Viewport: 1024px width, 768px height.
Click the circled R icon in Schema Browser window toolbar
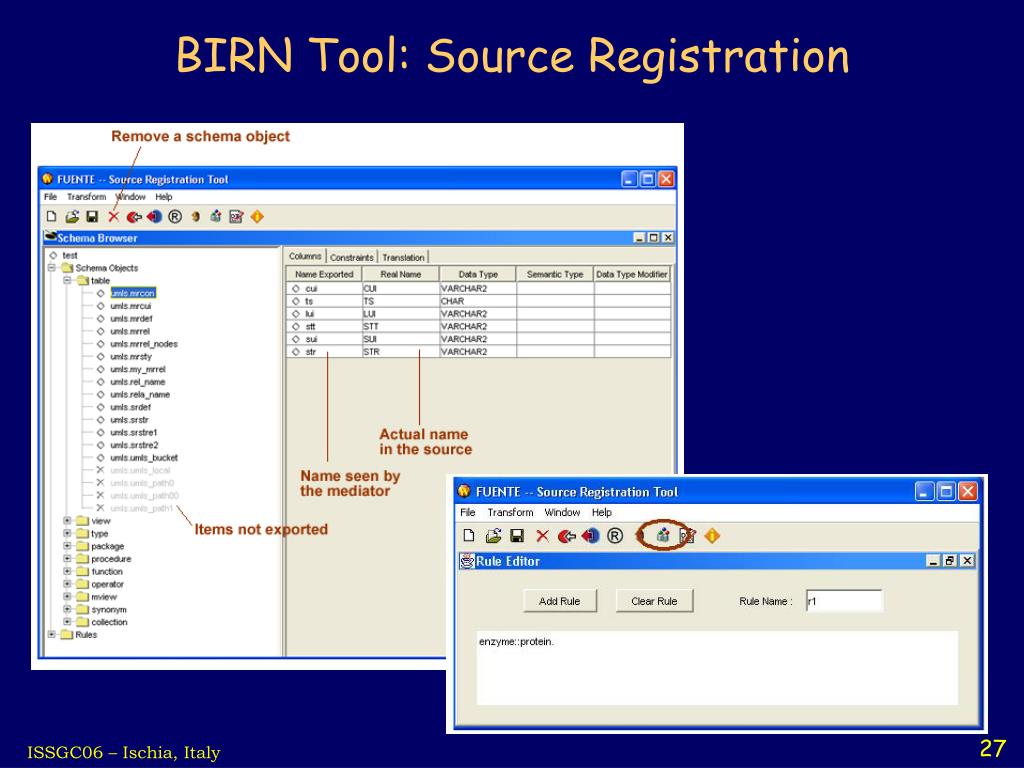click(x=175, y=217)
